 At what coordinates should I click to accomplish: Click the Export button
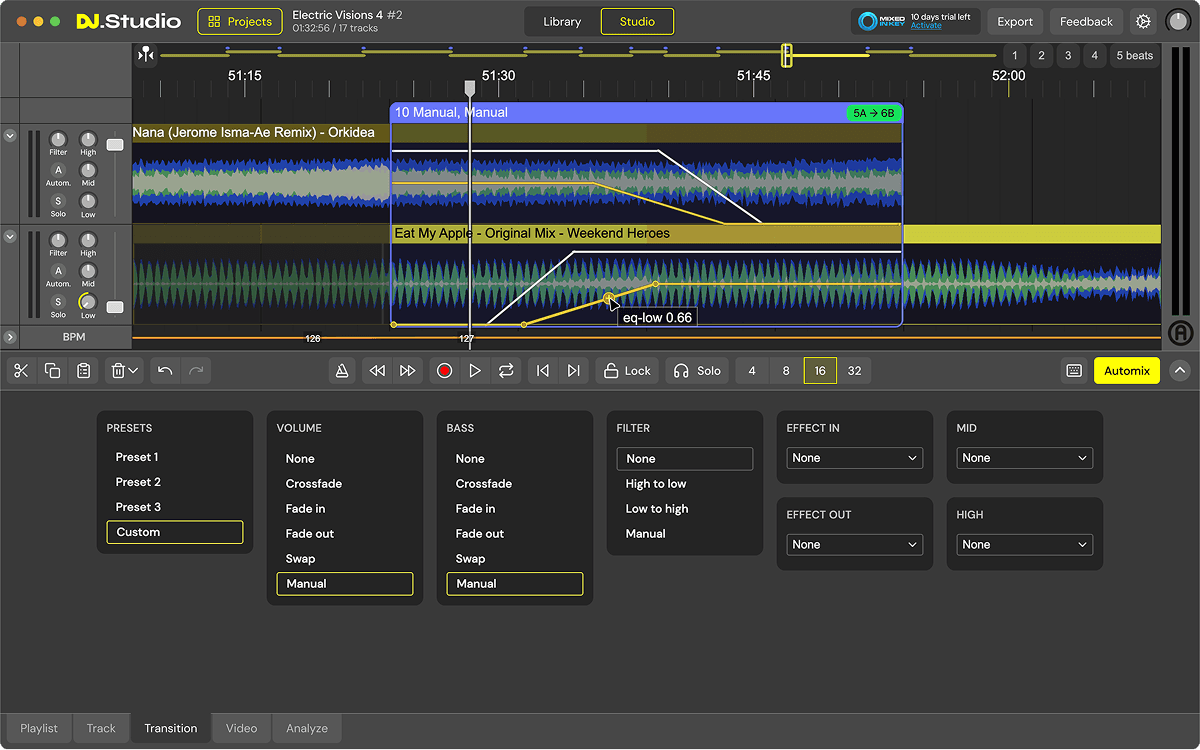click(1015, 21)
